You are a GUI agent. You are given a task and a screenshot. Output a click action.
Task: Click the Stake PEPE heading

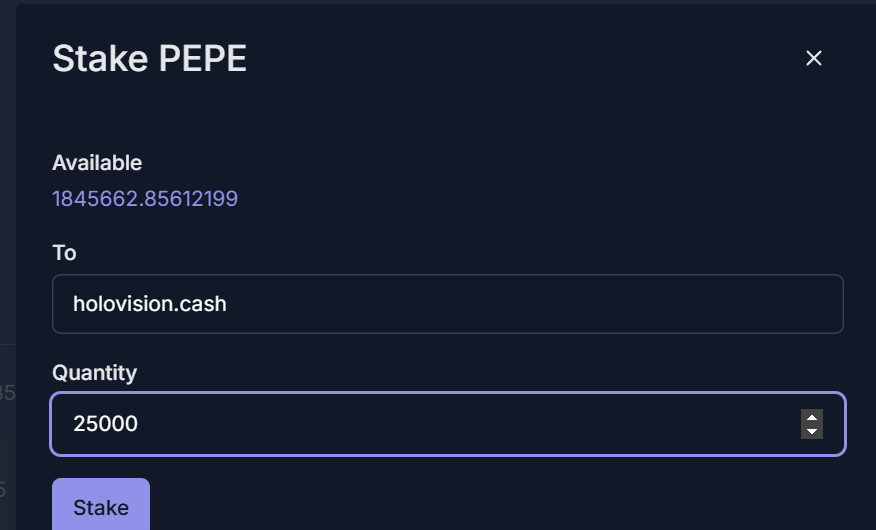pos(150,59)
